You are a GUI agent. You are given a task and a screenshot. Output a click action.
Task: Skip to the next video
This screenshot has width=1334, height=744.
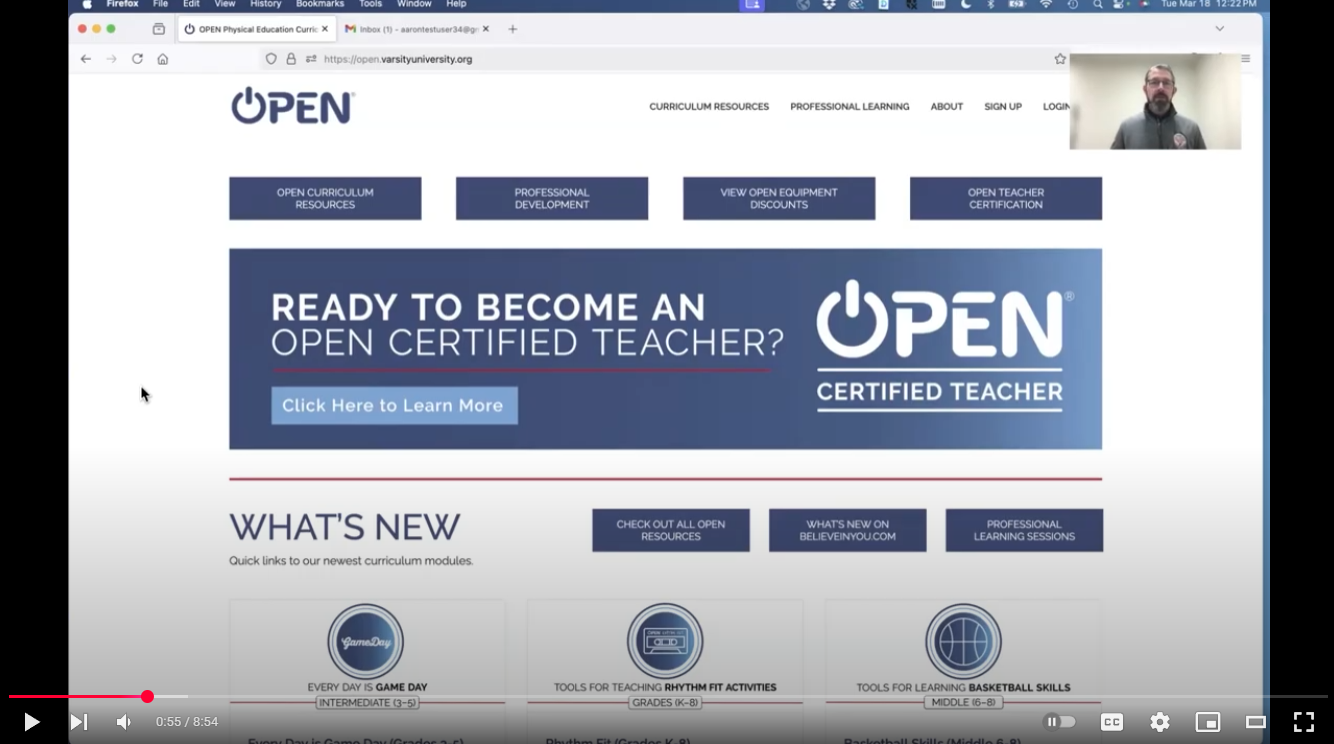[x=78, y=722]
